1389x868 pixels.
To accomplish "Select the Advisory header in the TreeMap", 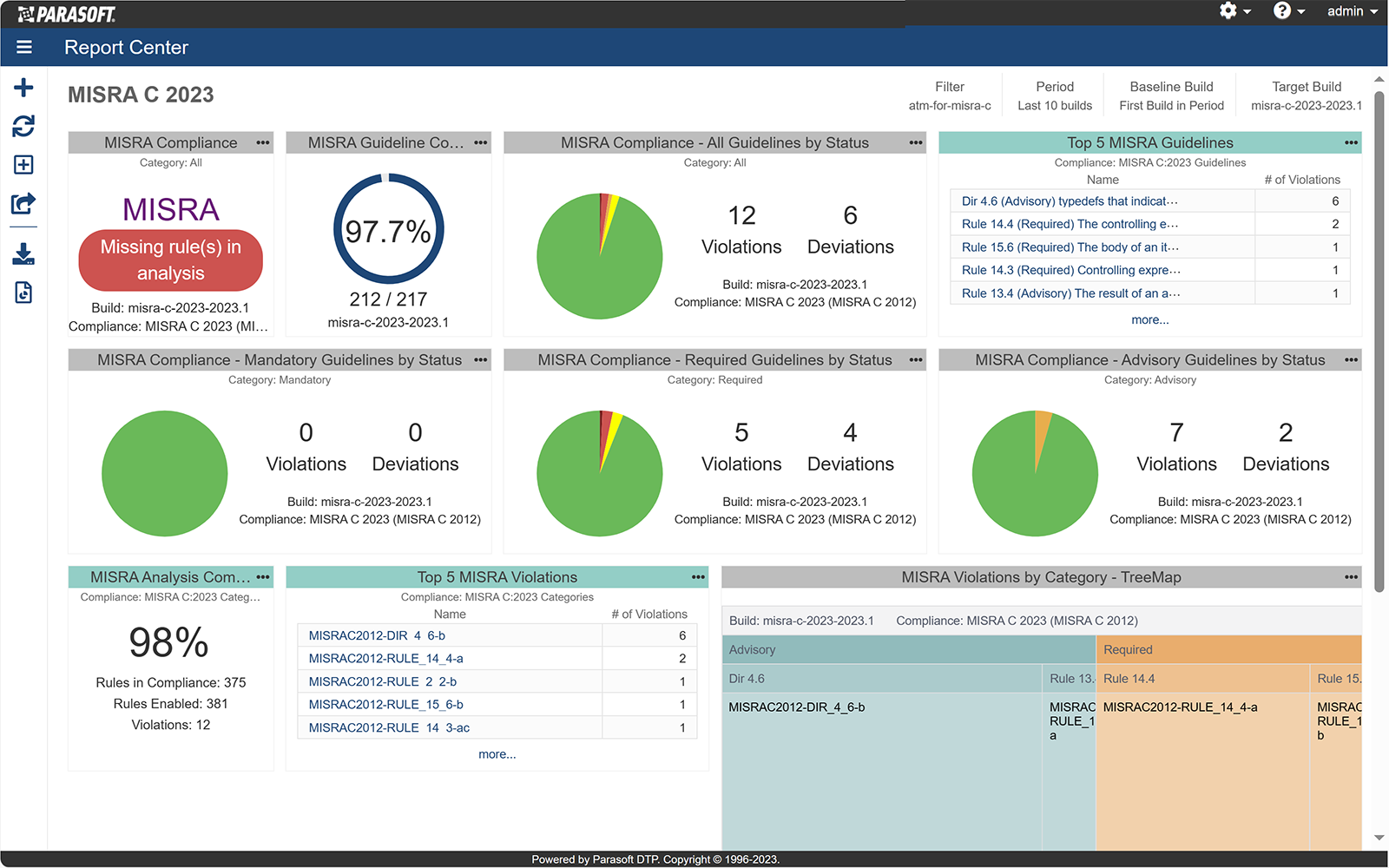I will pos(908,649).
